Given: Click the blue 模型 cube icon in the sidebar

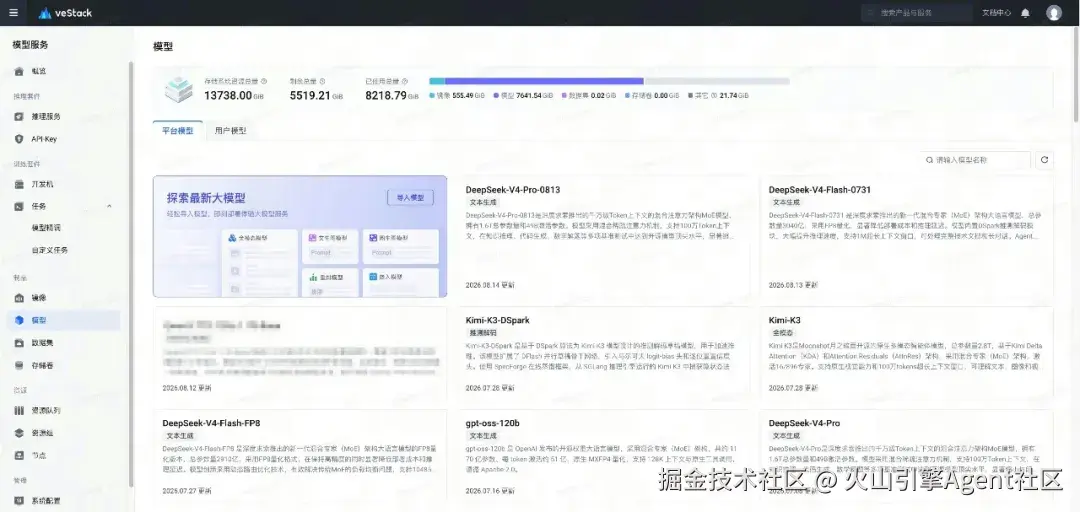Looking at the screenshot, I should click(x=19, y=320).
